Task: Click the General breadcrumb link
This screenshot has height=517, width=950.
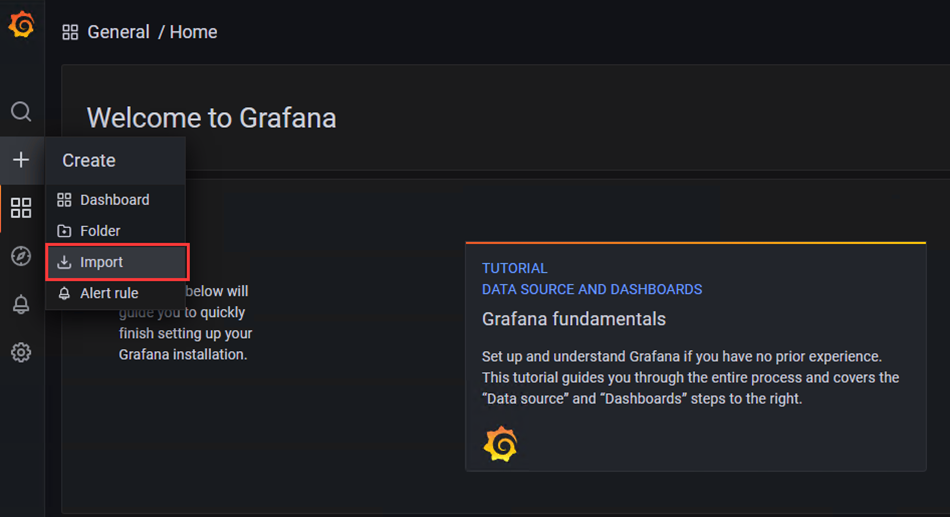Action: (118, 32)
